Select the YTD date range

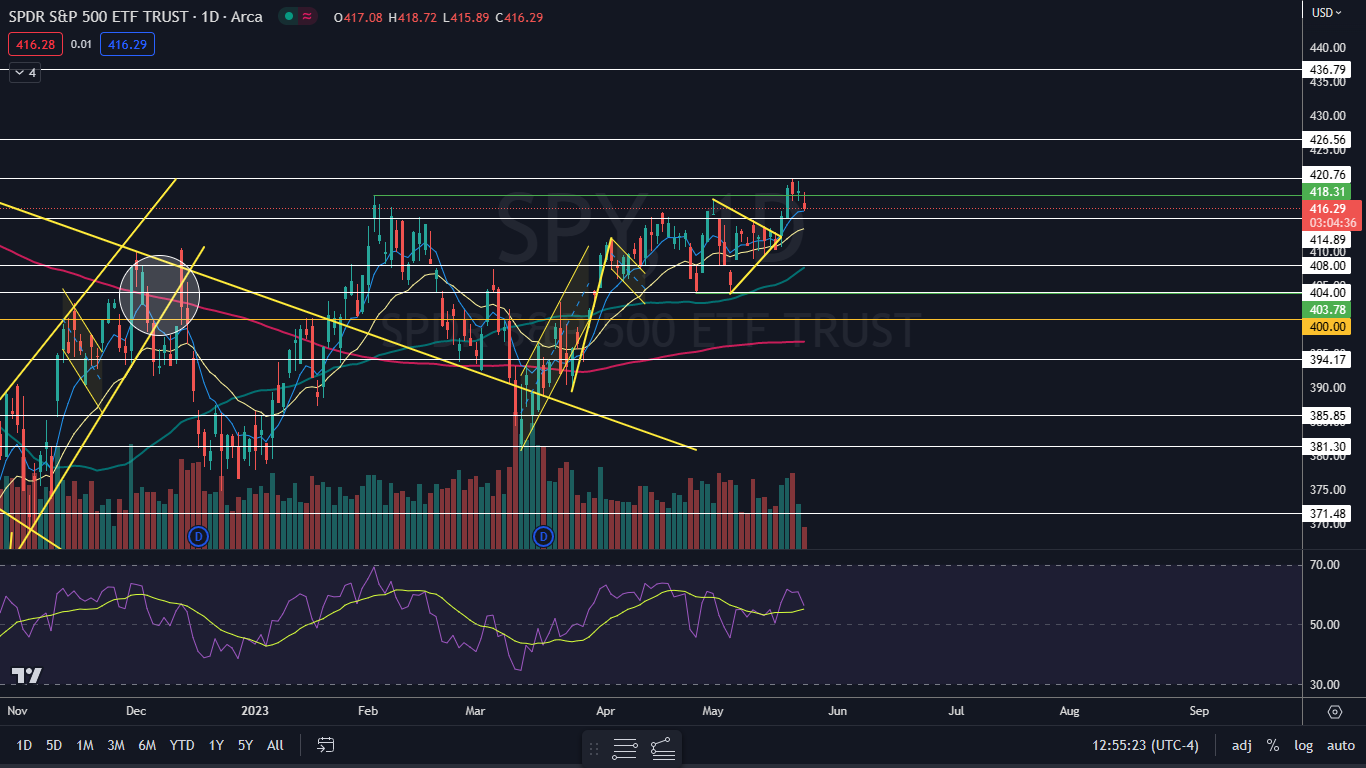(x=182, y=745)
